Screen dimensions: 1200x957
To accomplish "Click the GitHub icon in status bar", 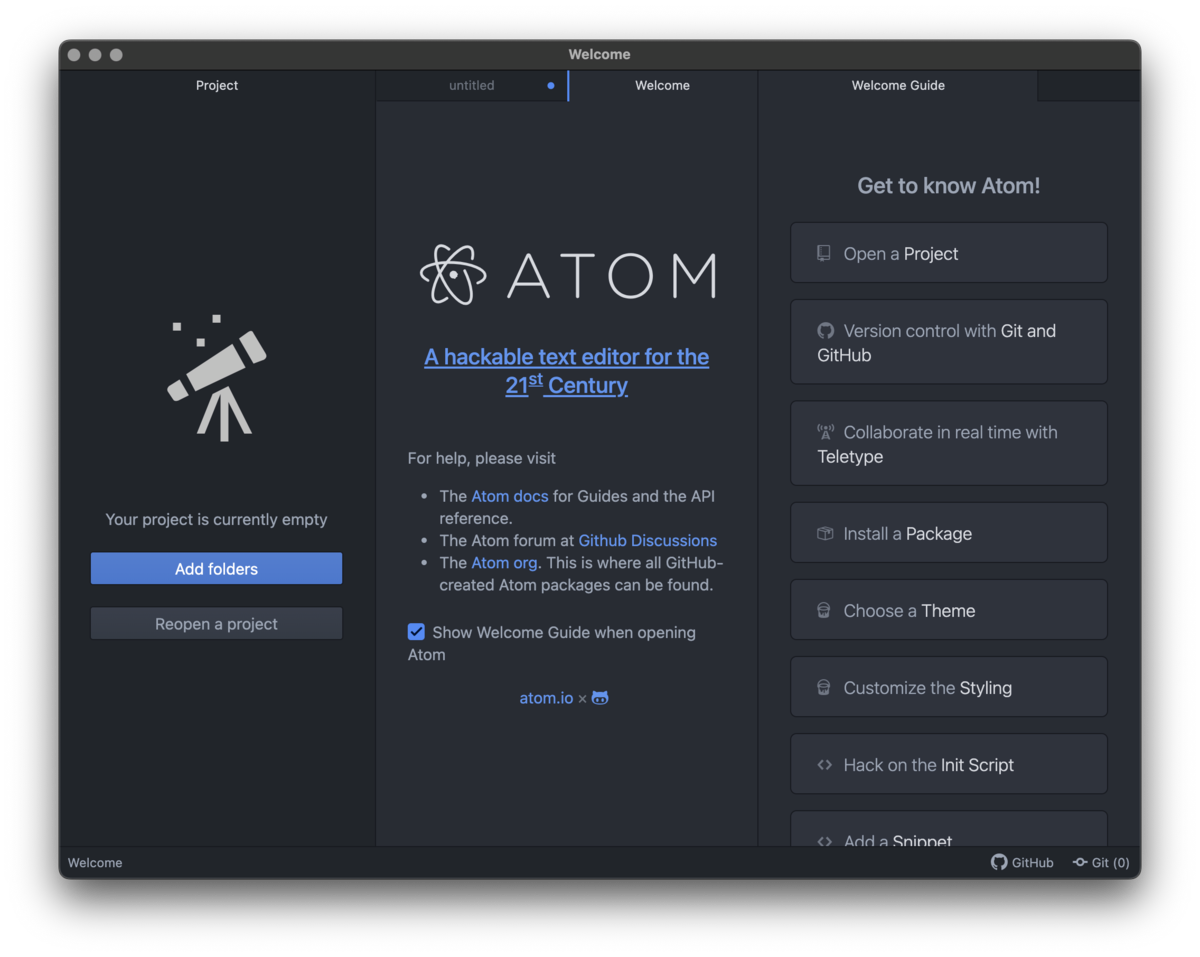I will [x=999, y=862].
